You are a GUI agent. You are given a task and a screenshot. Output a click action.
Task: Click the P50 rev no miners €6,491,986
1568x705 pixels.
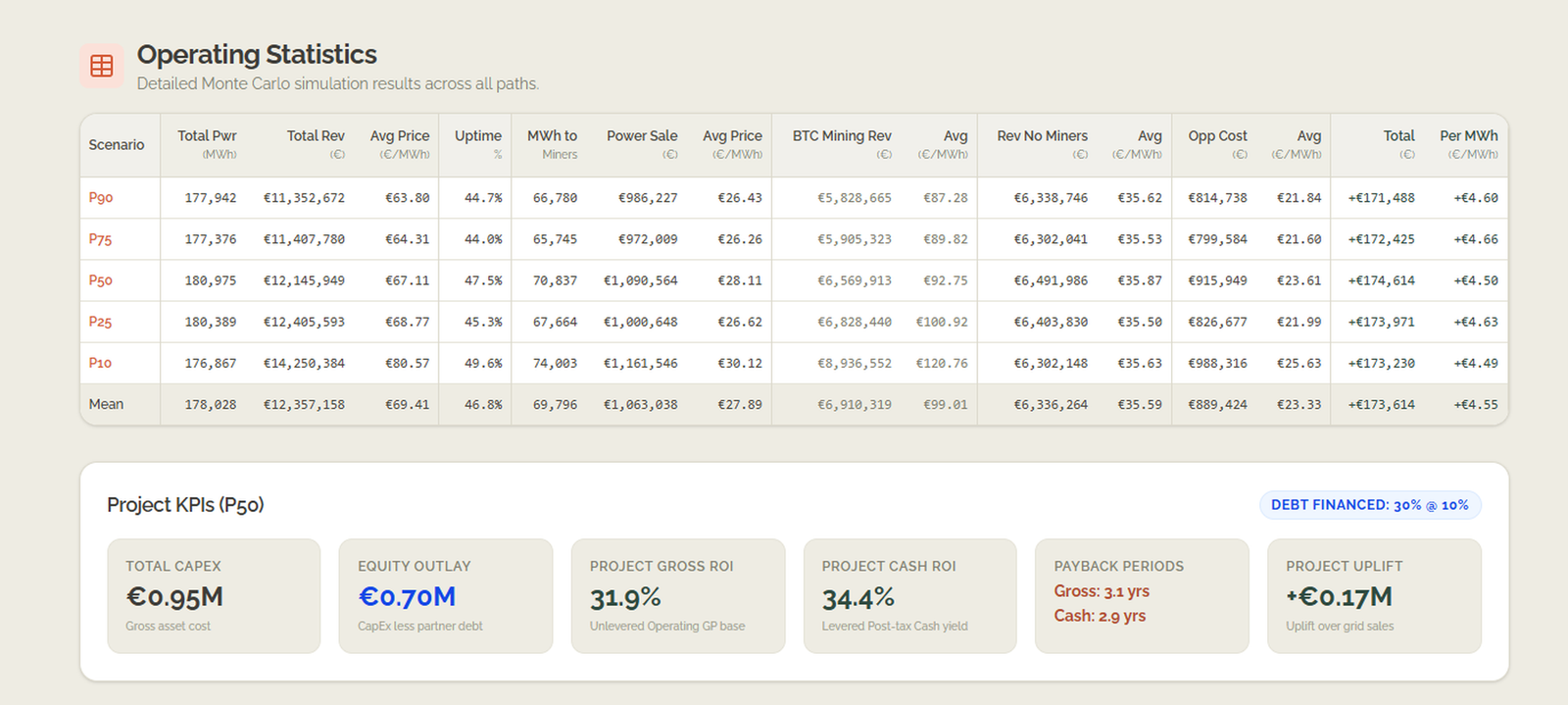click(1051, 280)
